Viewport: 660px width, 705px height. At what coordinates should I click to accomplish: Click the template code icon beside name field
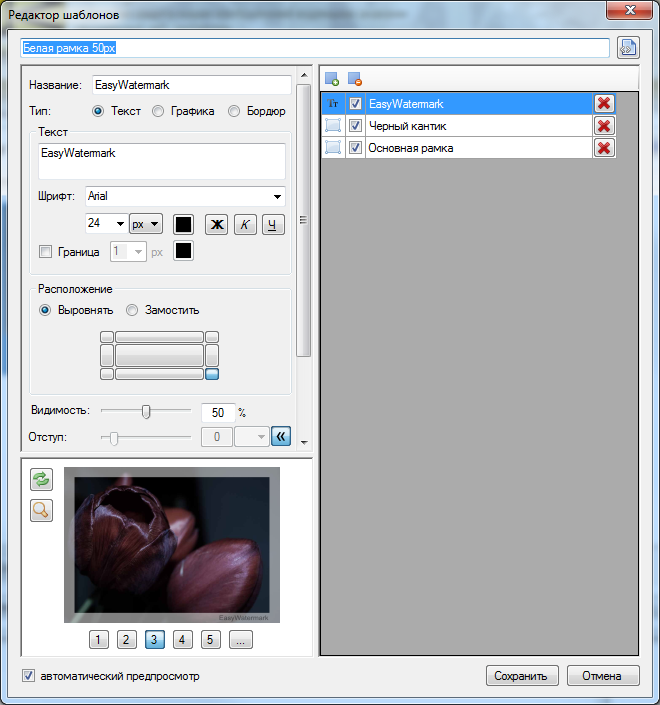tap(628, 48)
